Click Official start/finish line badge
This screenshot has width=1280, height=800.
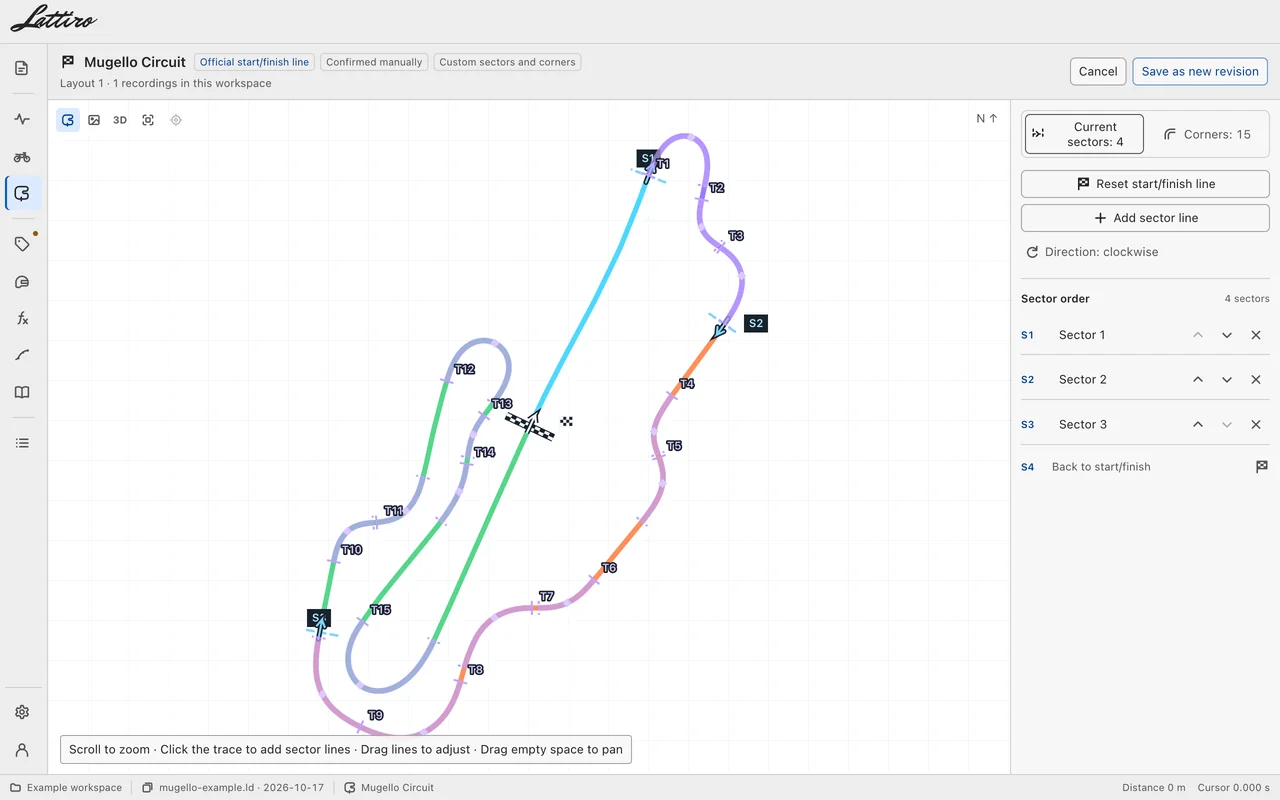click(x=254, y=62)
